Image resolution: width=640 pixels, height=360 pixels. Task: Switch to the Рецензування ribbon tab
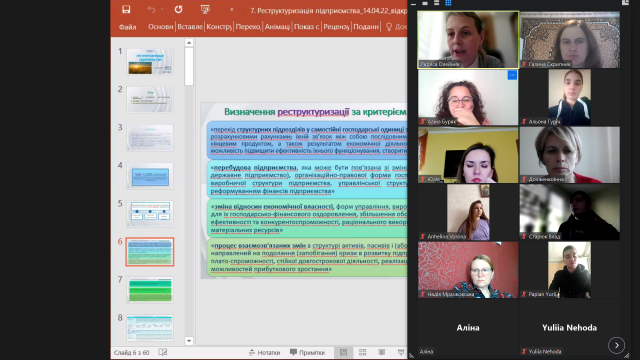tap(336, 27)
